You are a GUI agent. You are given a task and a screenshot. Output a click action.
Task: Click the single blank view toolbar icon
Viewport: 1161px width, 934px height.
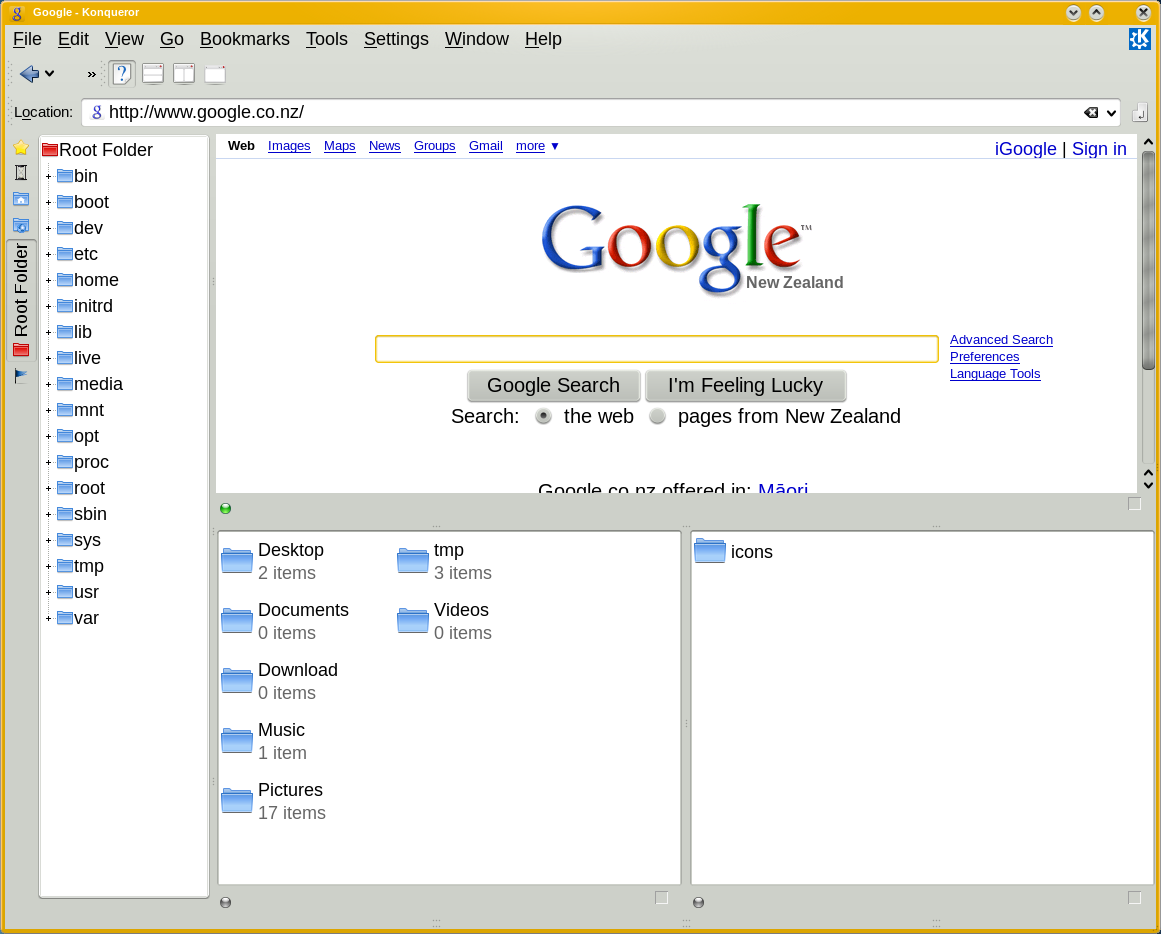(215, 73)
